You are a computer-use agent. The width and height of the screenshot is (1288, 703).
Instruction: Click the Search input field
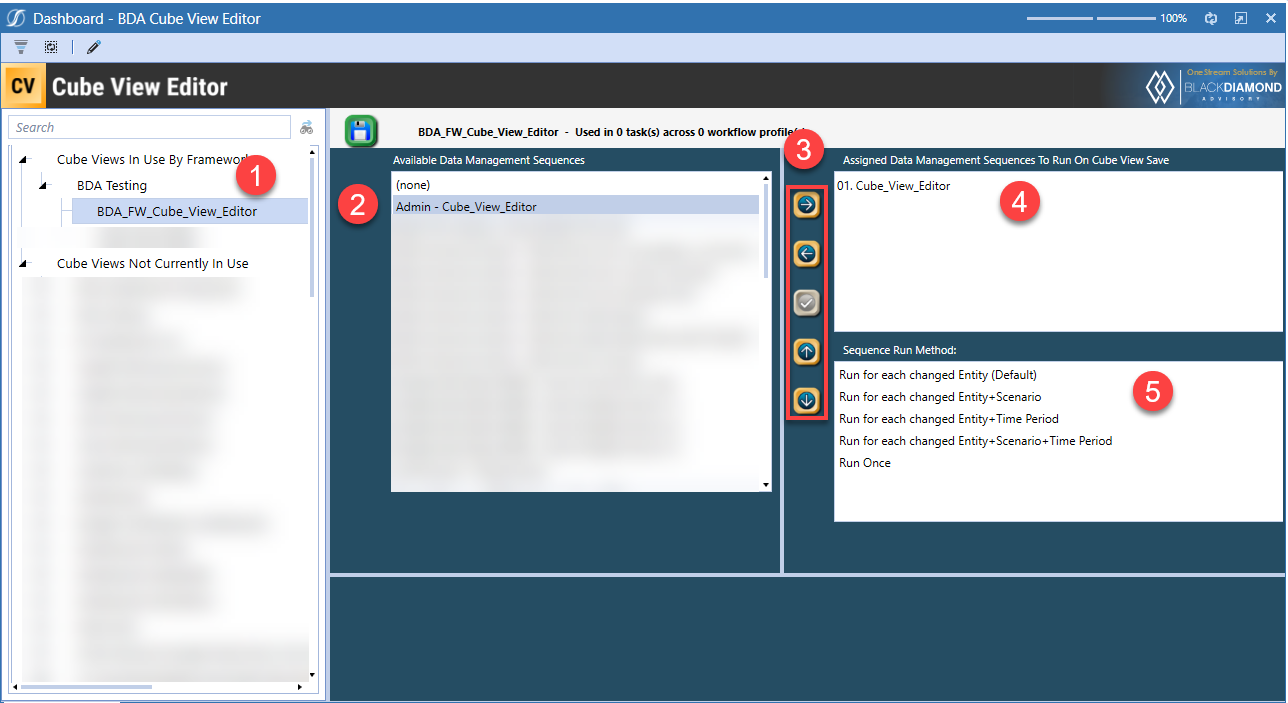point(148,127)
